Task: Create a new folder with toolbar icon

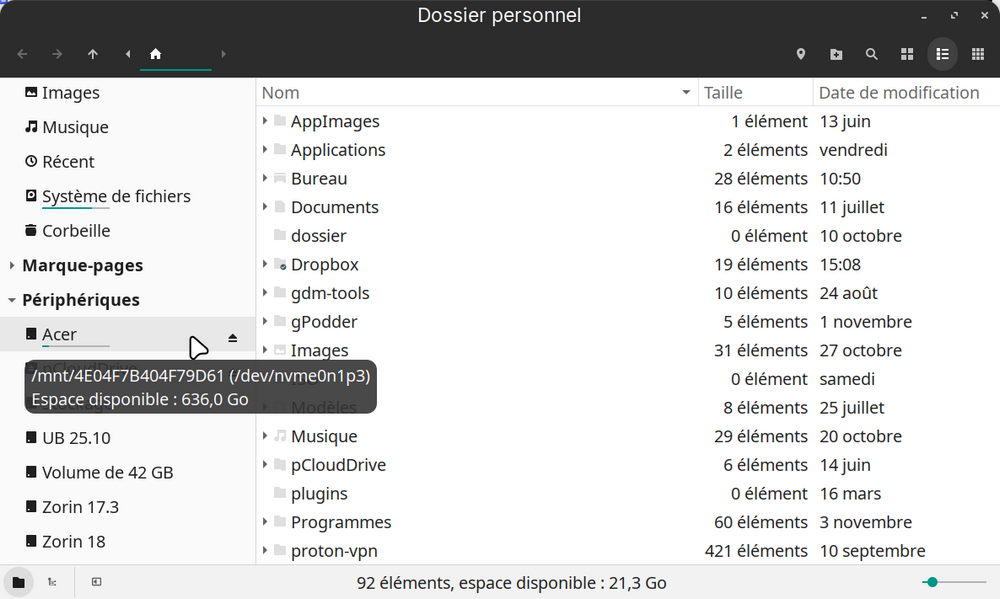Action: pos(836,54)
